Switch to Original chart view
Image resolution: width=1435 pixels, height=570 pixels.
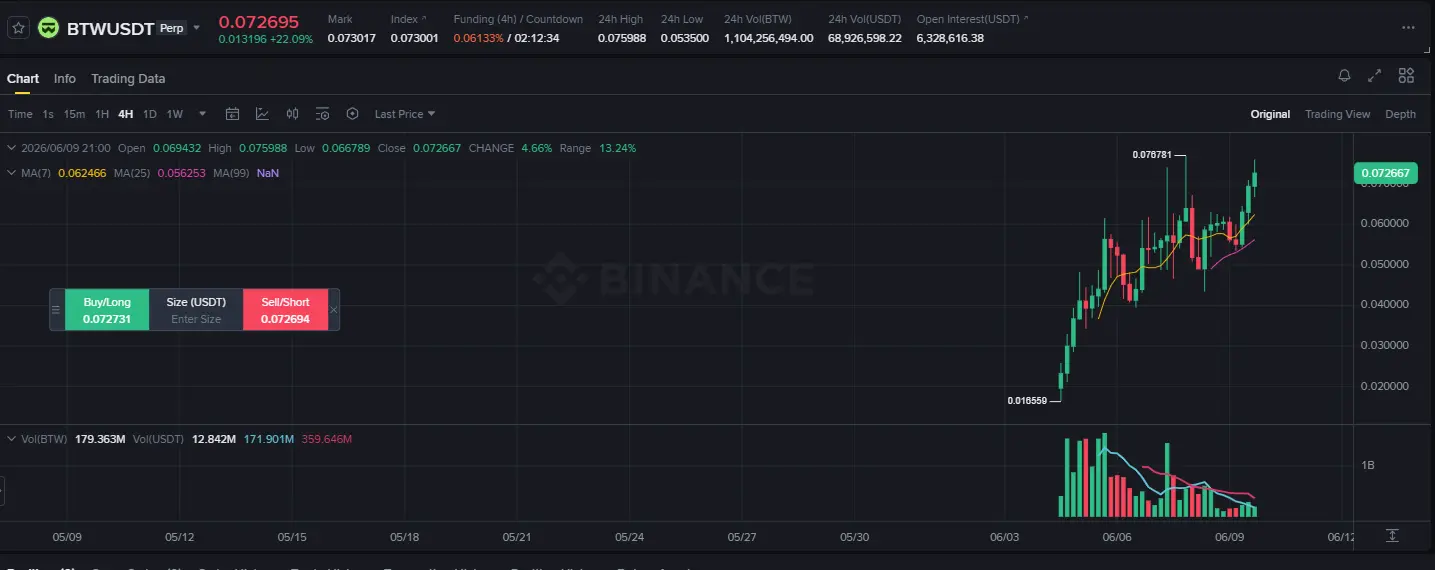1270,114
